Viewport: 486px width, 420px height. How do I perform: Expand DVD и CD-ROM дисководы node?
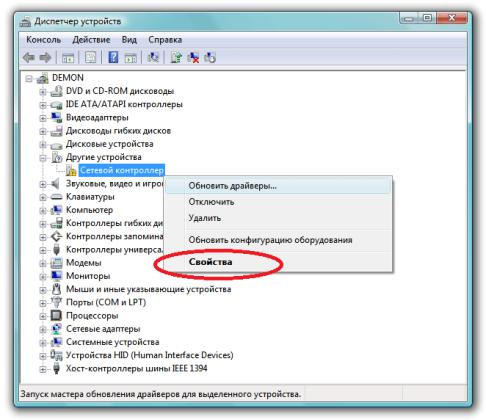click(43, 92)
